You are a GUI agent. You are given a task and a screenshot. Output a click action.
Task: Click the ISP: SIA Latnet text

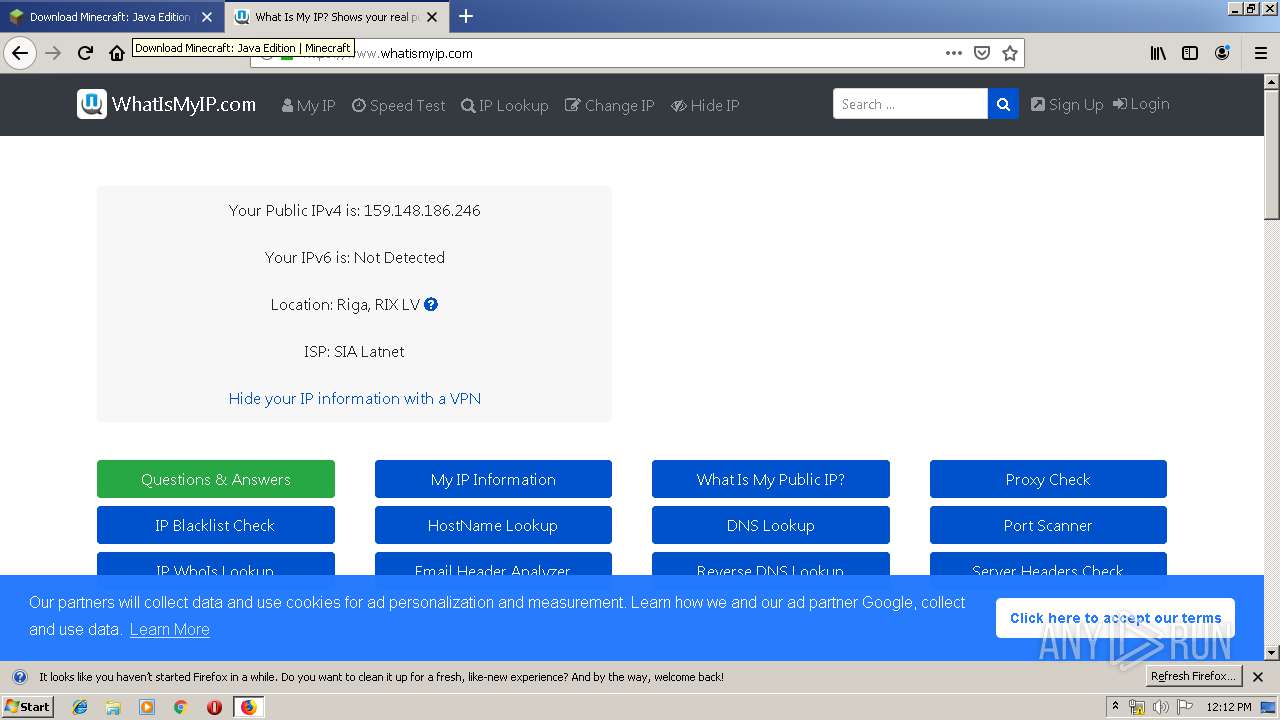[354, 351]
